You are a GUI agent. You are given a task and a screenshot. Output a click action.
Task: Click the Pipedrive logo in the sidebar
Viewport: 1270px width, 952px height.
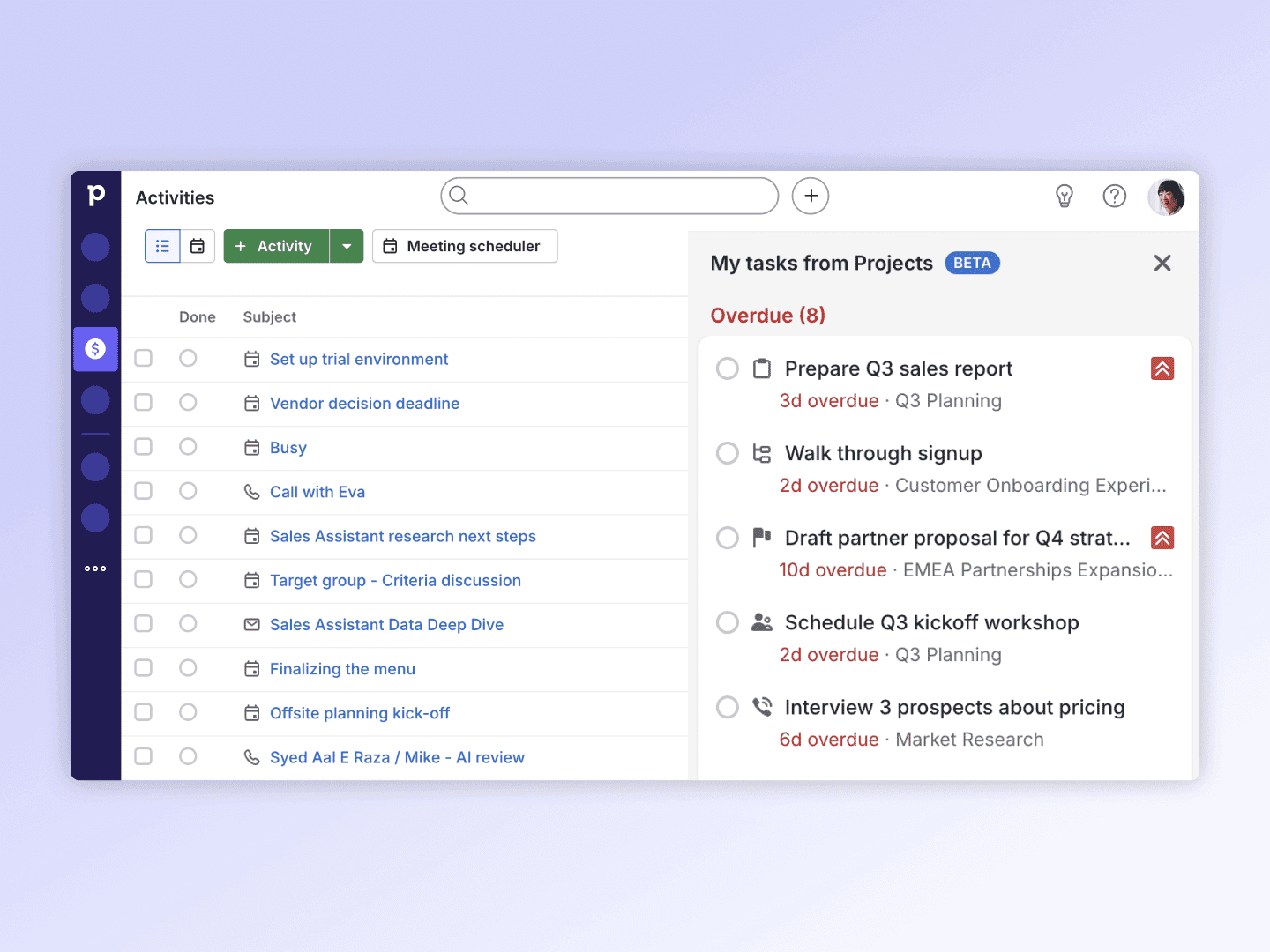pyautogui.click(x=96, y=195)
